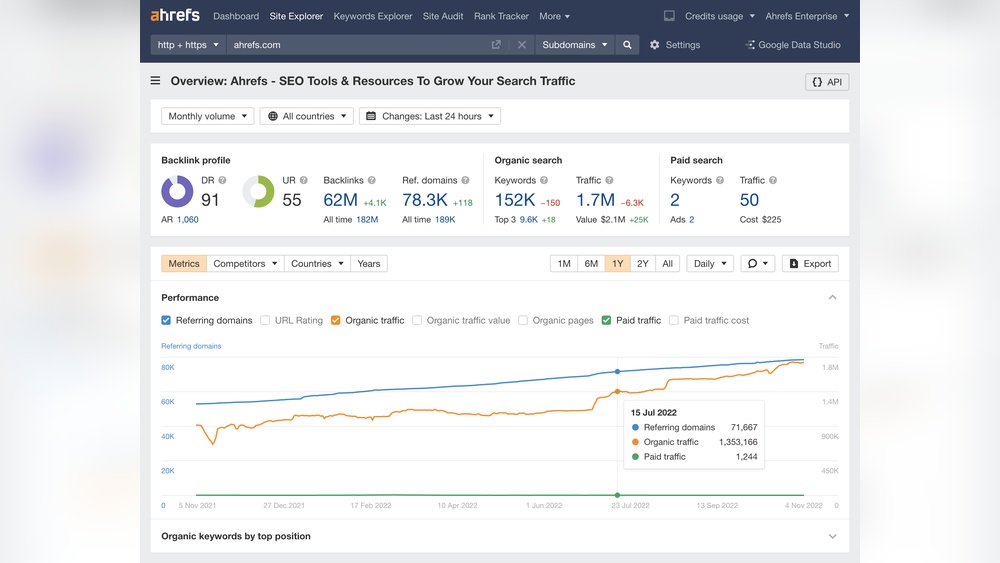Click the Paid search Keywords help icon

pyautogui.click(x=720, y=180)
